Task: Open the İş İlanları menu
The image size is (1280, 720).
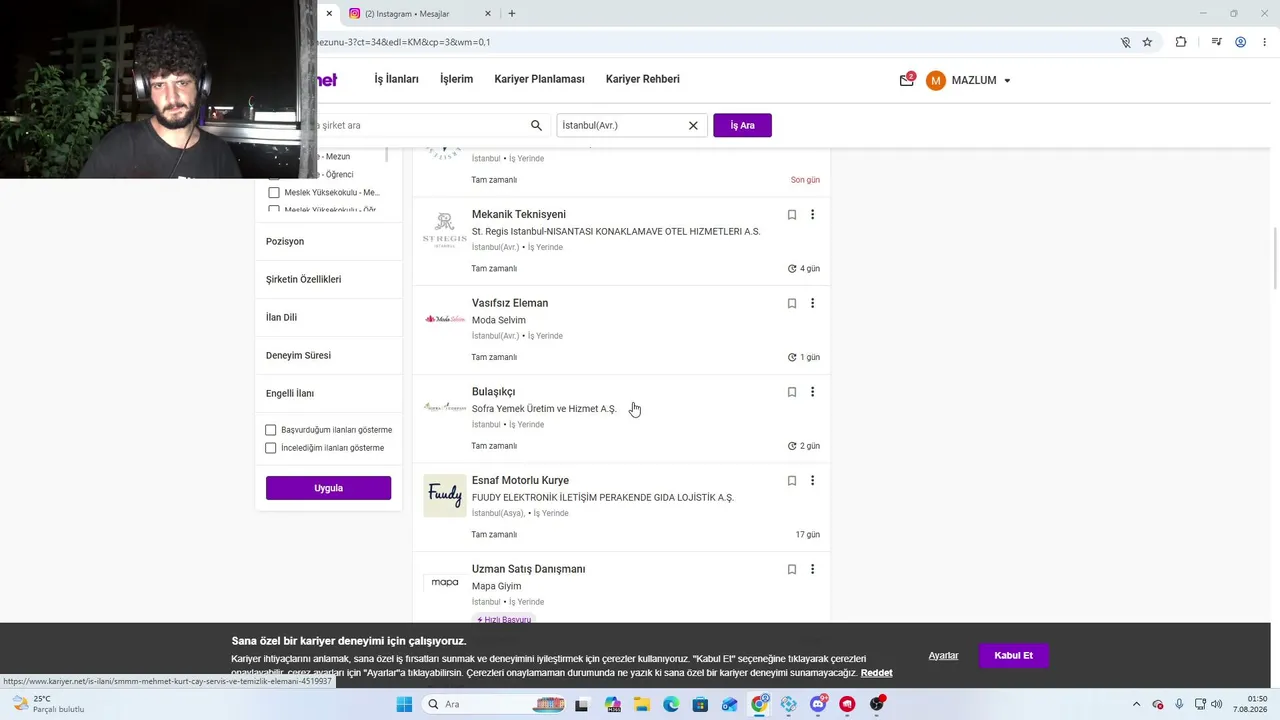Action: pos(396,79)
